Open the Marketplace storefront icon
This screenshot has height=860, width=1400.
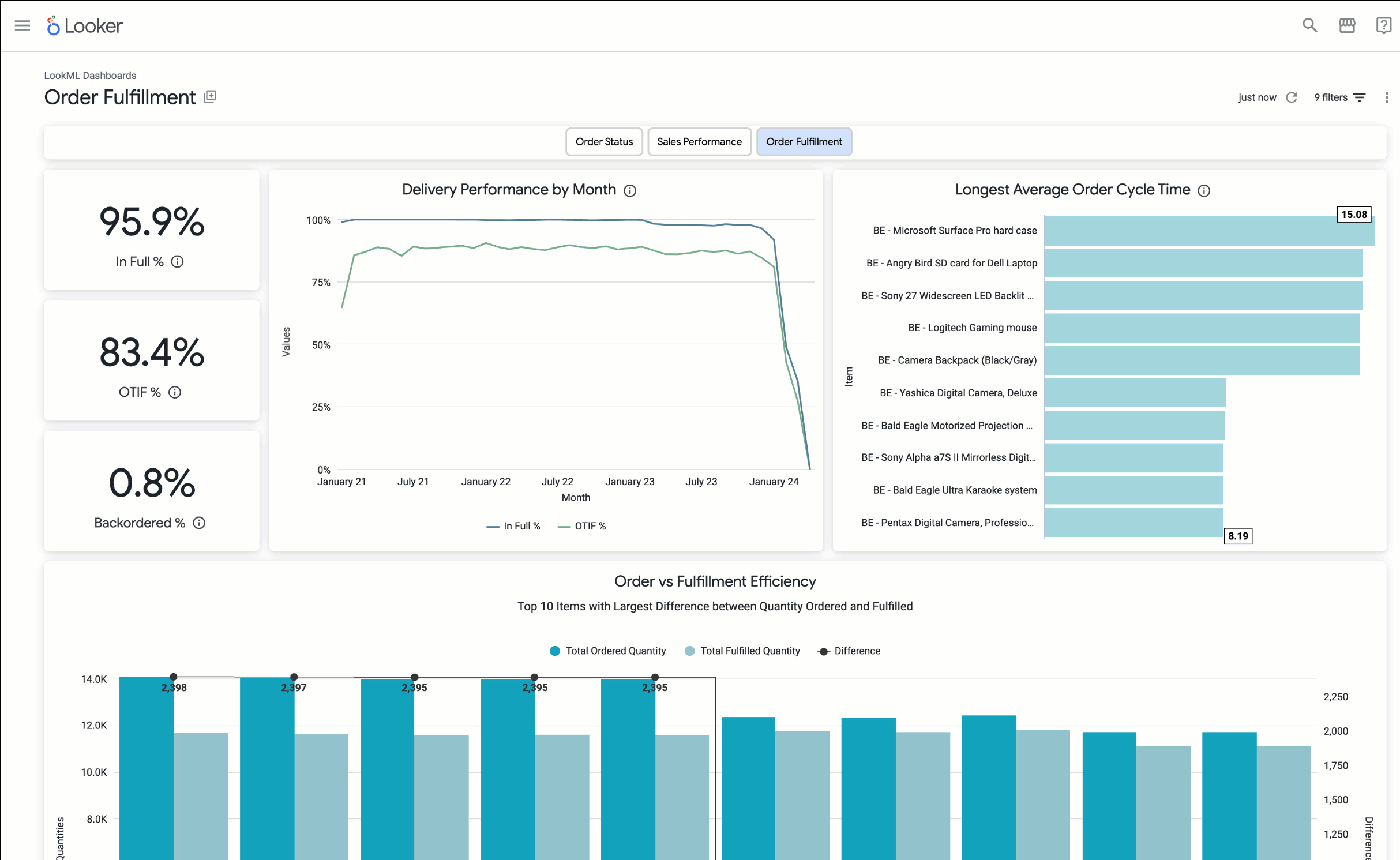pos(1347,25)
